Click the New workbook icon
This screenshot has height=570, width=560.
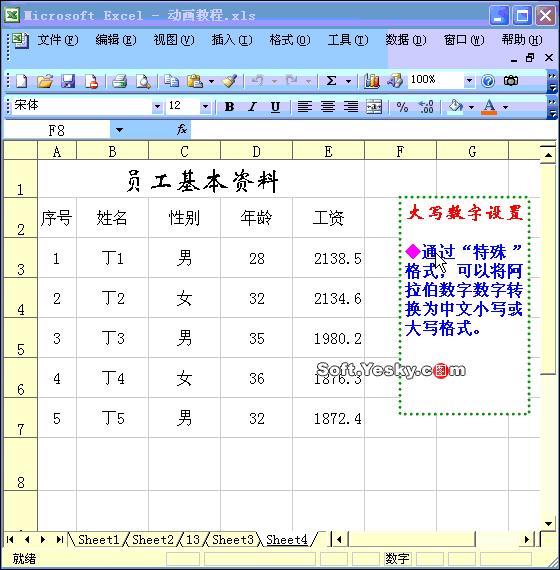click(x=21, y=81)
